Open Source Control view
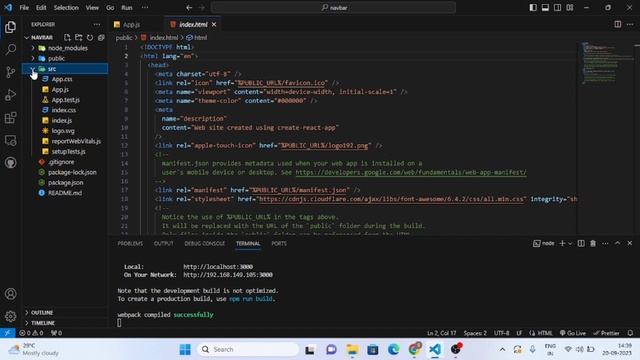This screenshot has height=360, width=640. pyautogui.click(x=11, y=72)
